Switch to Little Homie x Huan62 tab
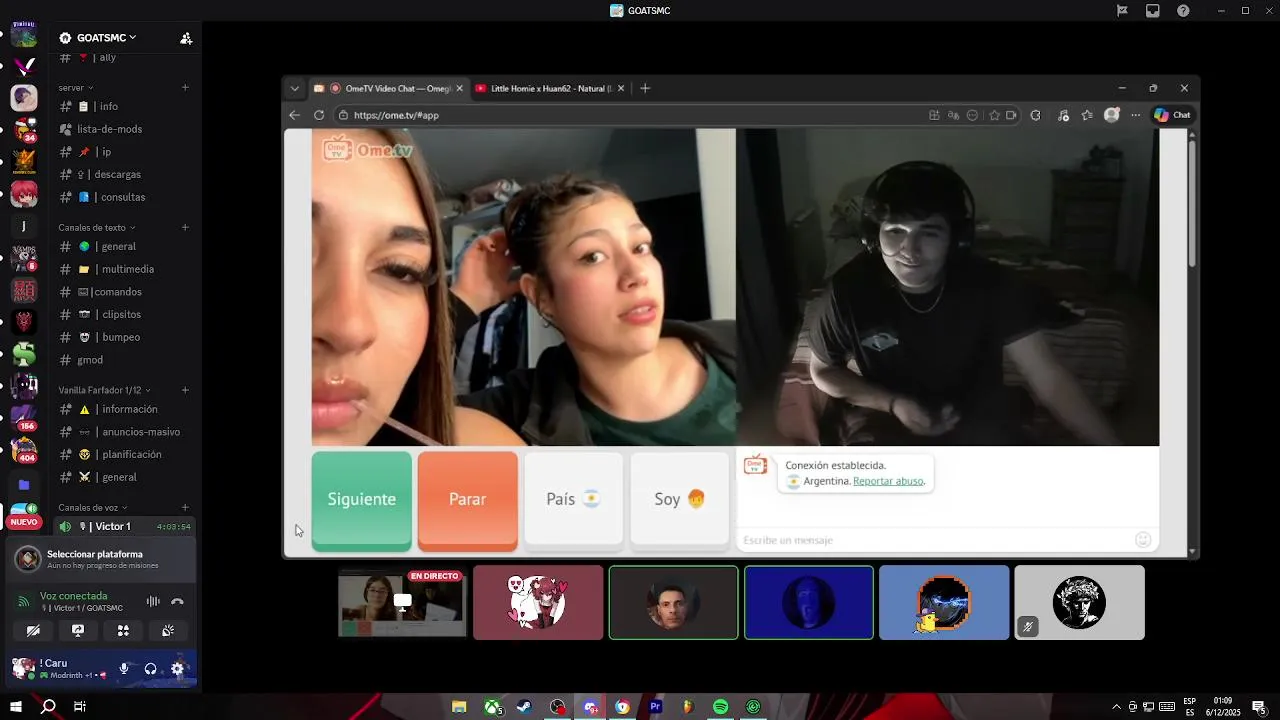1280x720 pixels. point(548,88)
